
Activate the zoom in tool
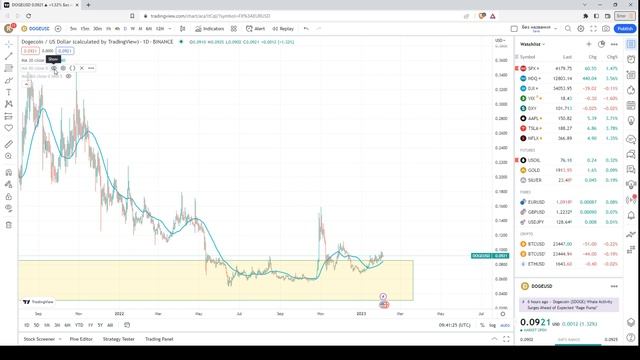[9, 156]
